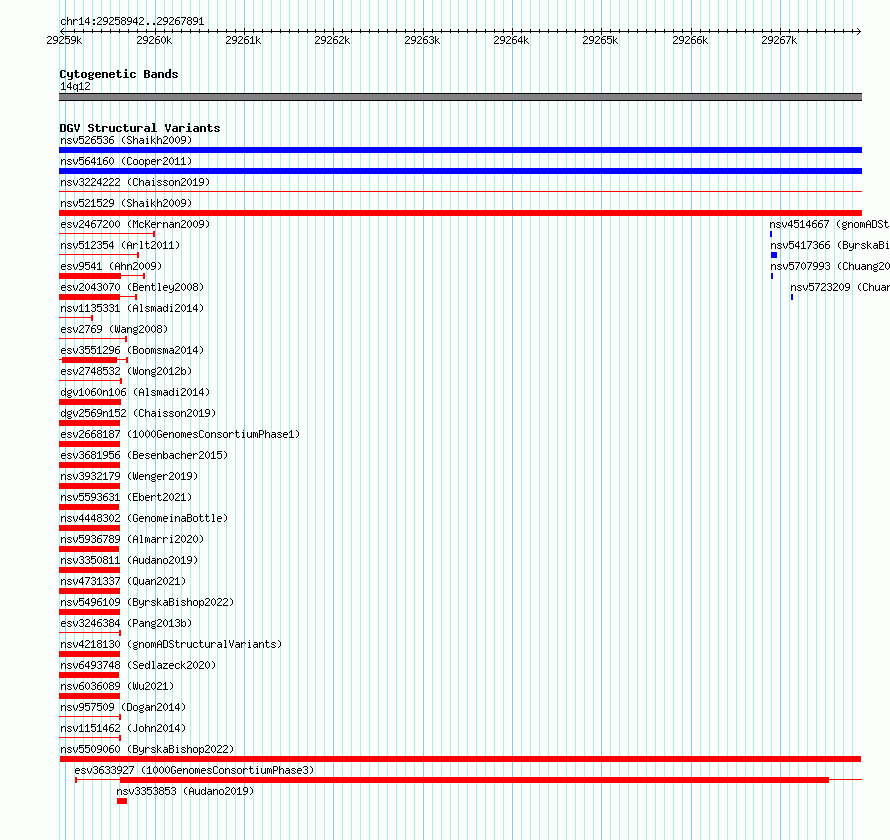This screenshot has height=840, width=890.
Task: Click the 29264k ruler label
Action: [x=511, y=40]
